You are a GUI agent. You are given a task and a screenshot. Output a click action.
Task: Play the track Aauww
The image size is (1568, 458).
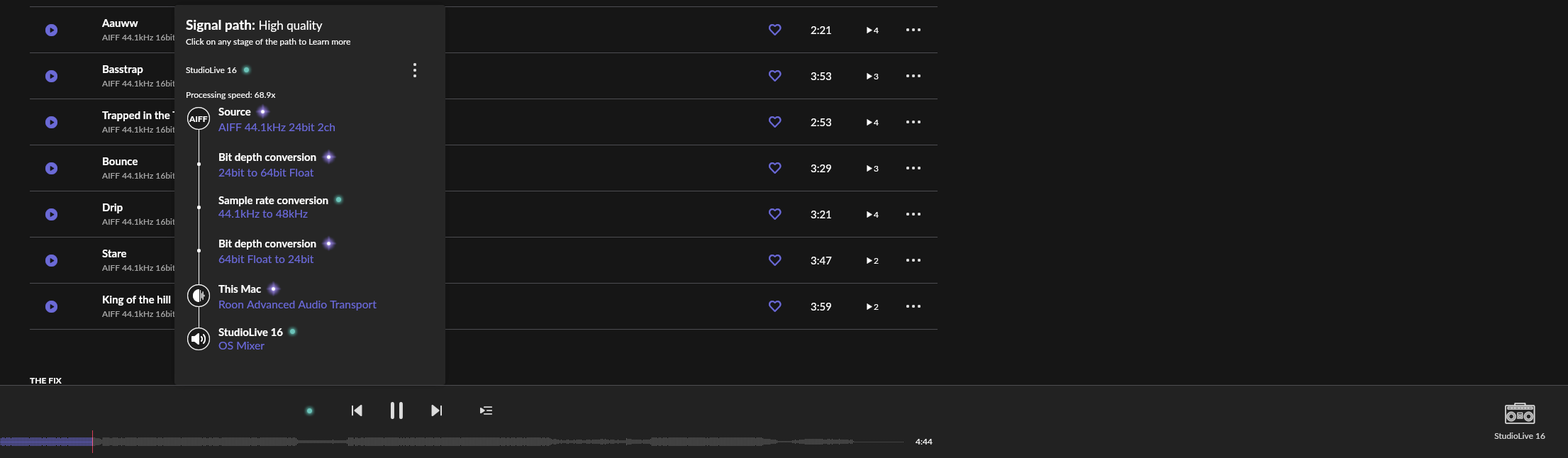[51, 30]
